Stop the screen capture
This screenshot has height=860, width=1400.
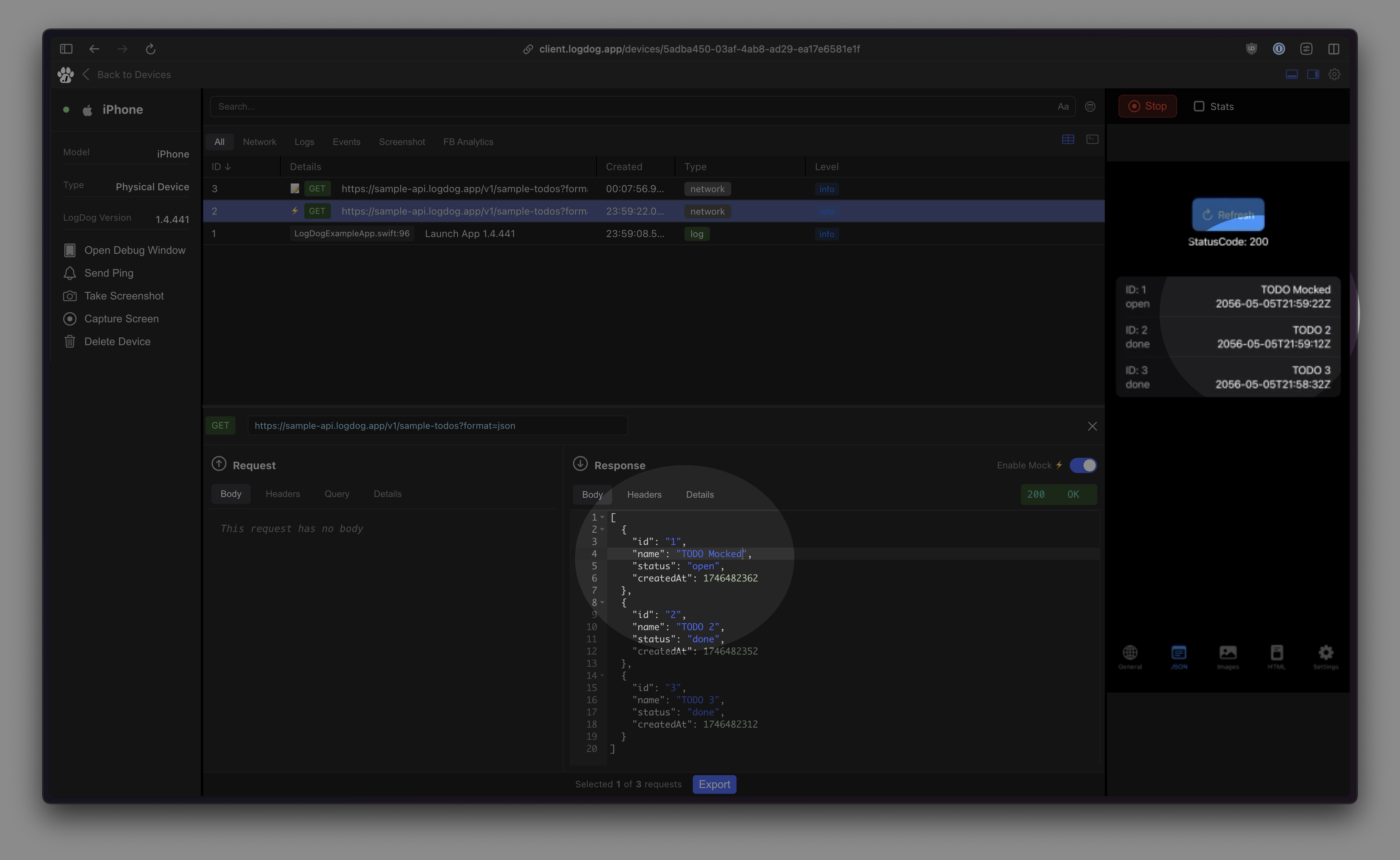point(1147,107)
